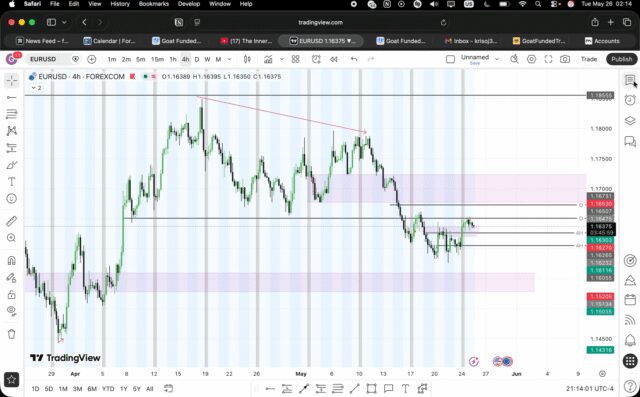
Task: Add a symbol with the plus button
Action: click(91, 59)
